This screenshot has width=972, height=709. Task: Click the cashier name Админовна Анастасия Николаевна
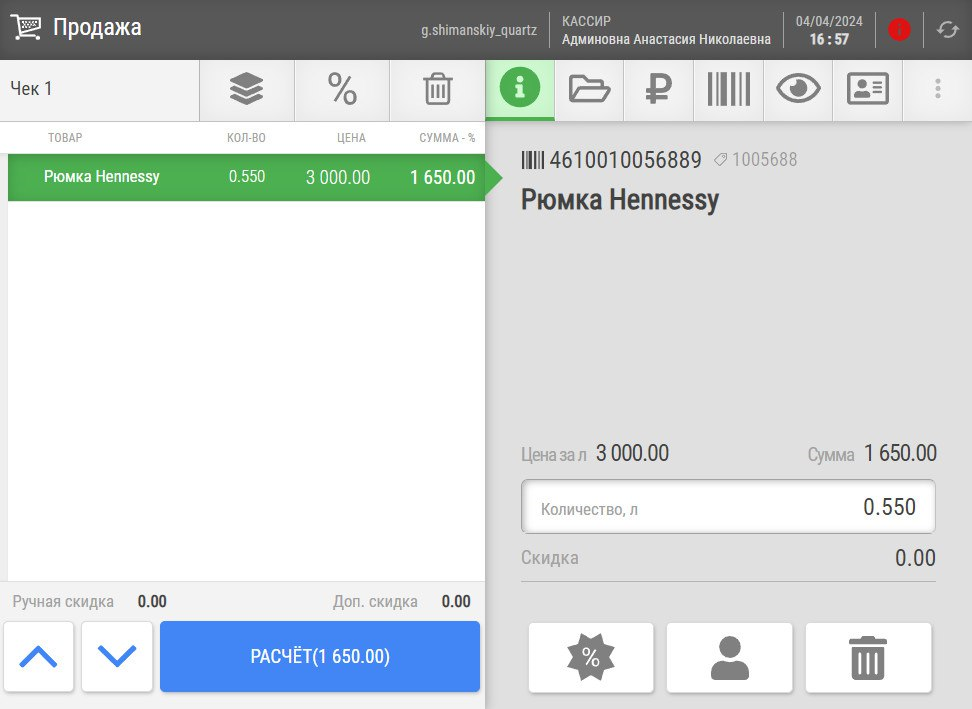[x=666, y=39]
